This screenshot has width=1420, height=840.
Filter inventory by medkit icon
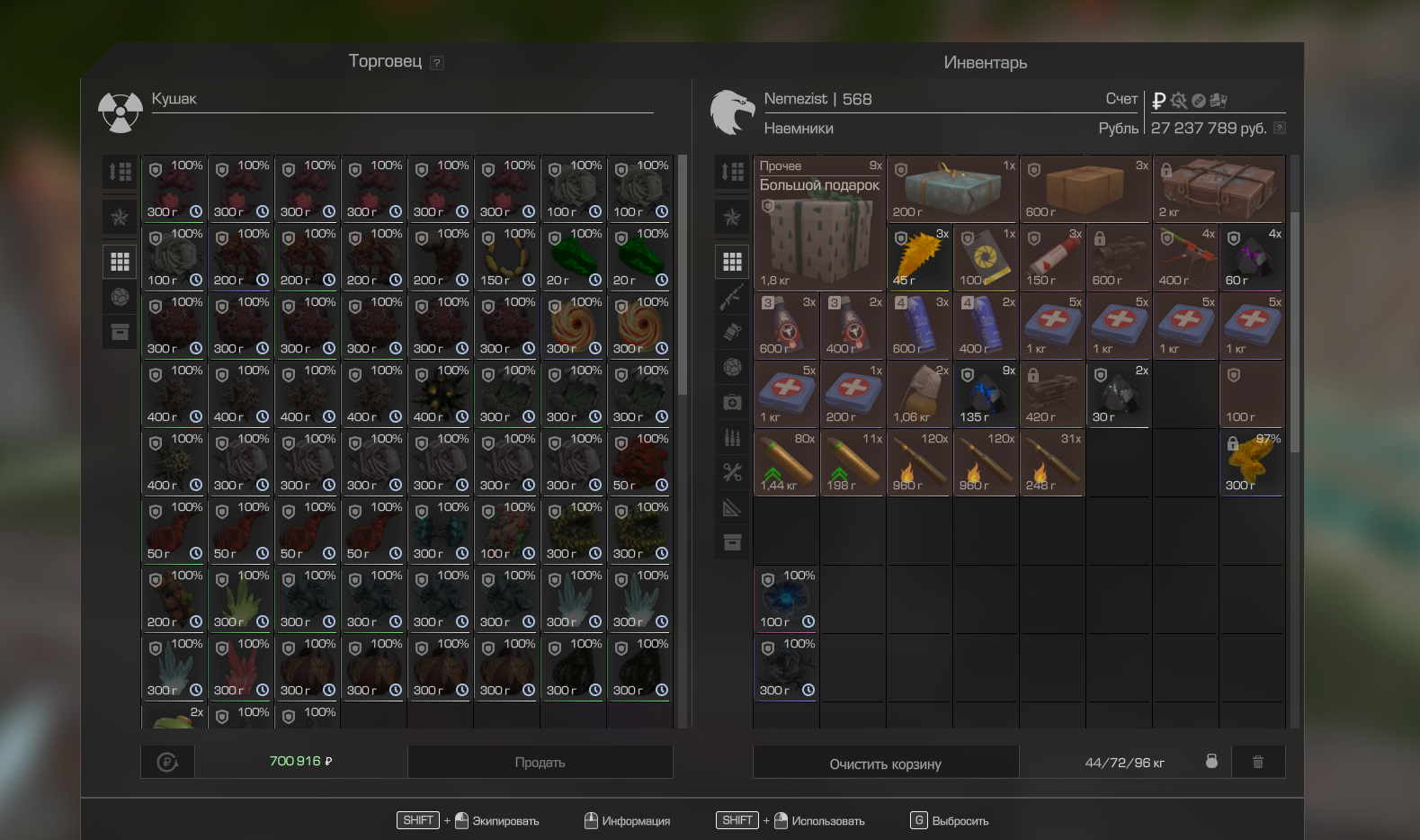point(732,402)
